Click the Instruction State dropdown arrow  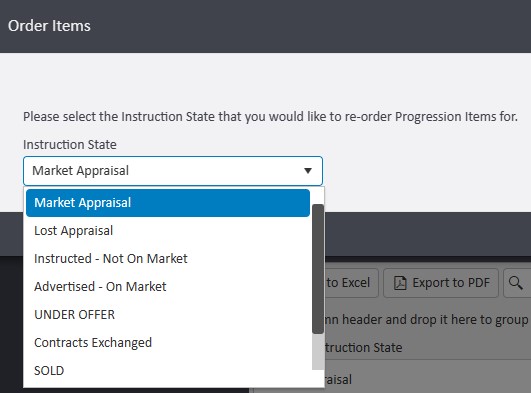pyautogui.click(x=307, y=171)
